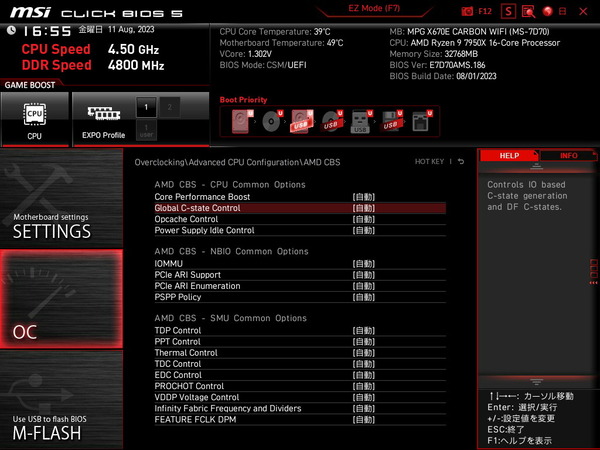Click the DDR Speed 4800 MHz readout

pos(93,65)
